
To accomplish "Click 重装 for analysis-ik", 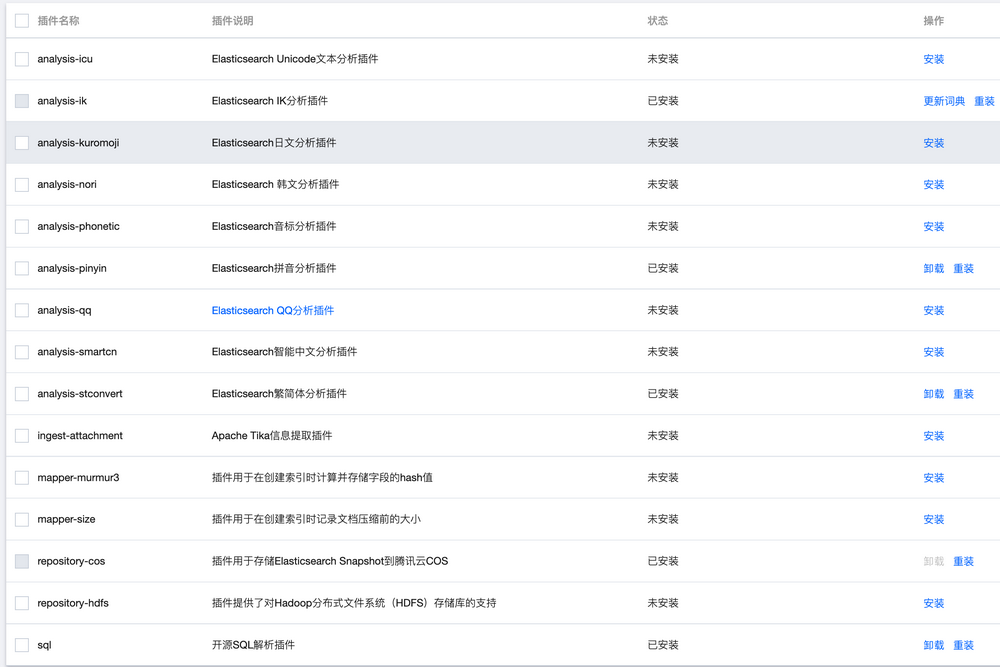I will 984,101.
